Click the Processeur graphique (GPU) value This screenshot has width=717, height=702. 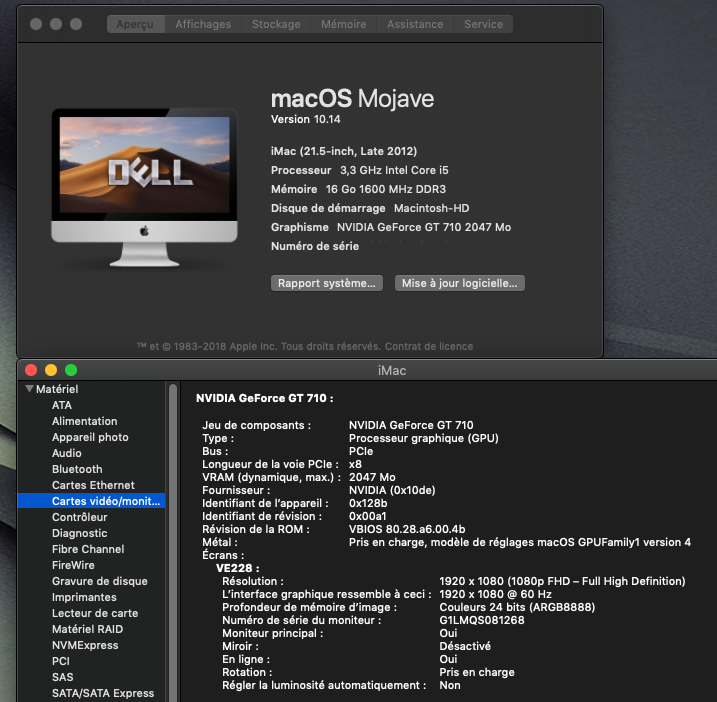423,438
